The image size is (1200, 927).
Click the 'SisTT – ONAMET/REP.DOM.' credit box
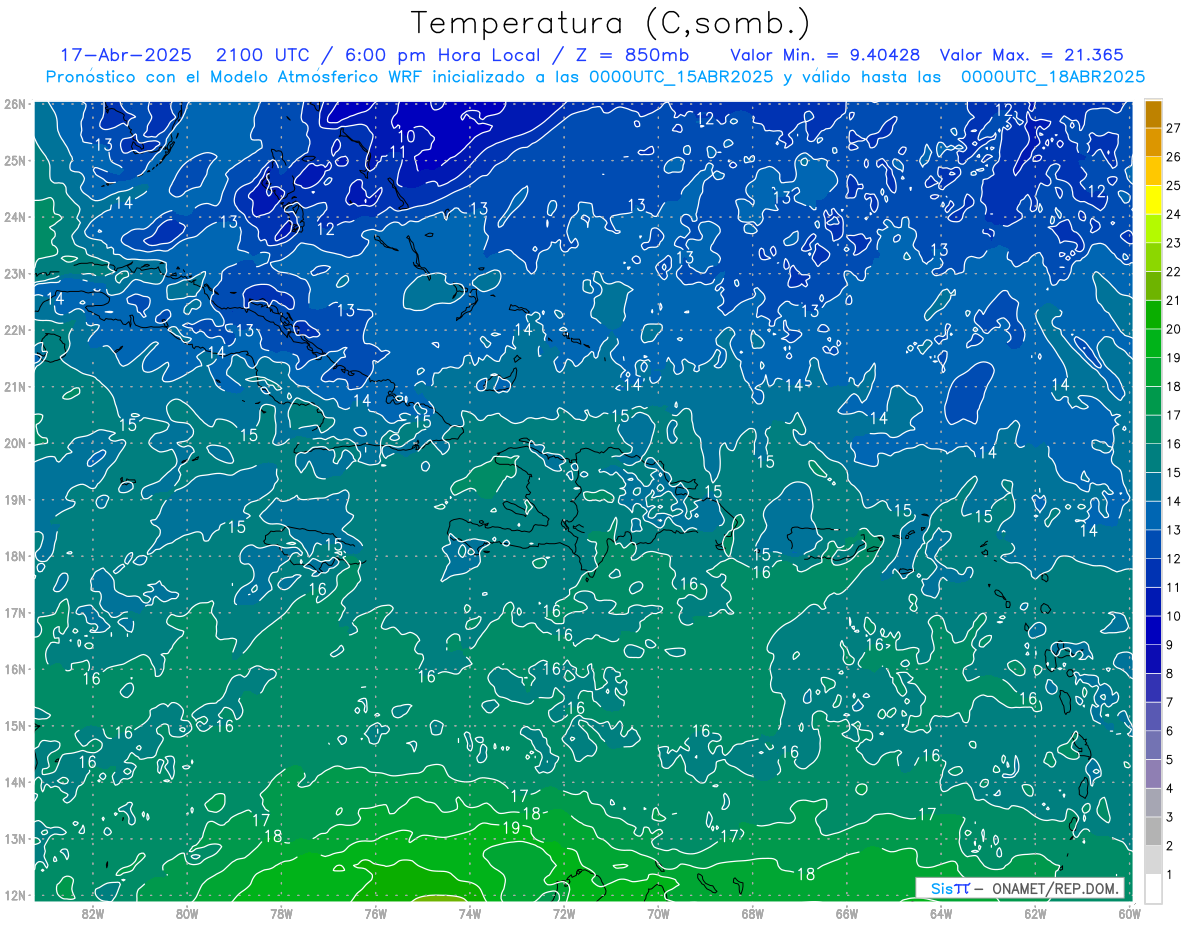[1022, 888]
